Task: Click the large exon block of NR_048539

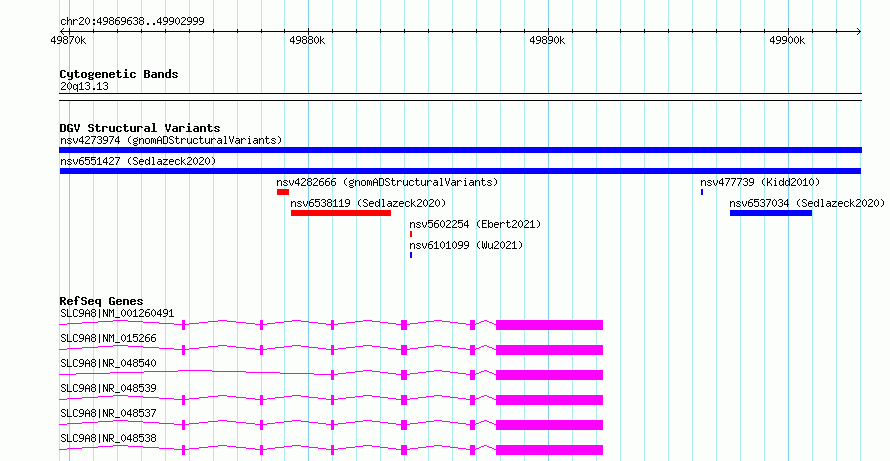Action: 549,400
